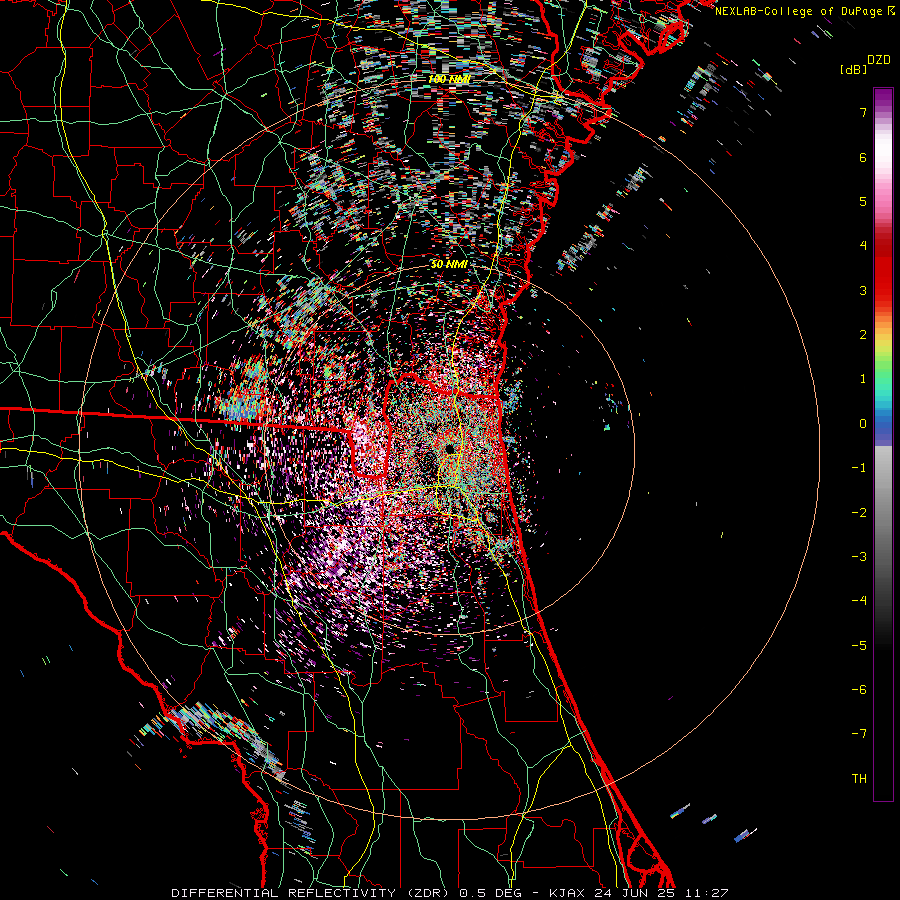Click the 6 value on the color scale
The image size is (900, 900).
click(863, 157)
